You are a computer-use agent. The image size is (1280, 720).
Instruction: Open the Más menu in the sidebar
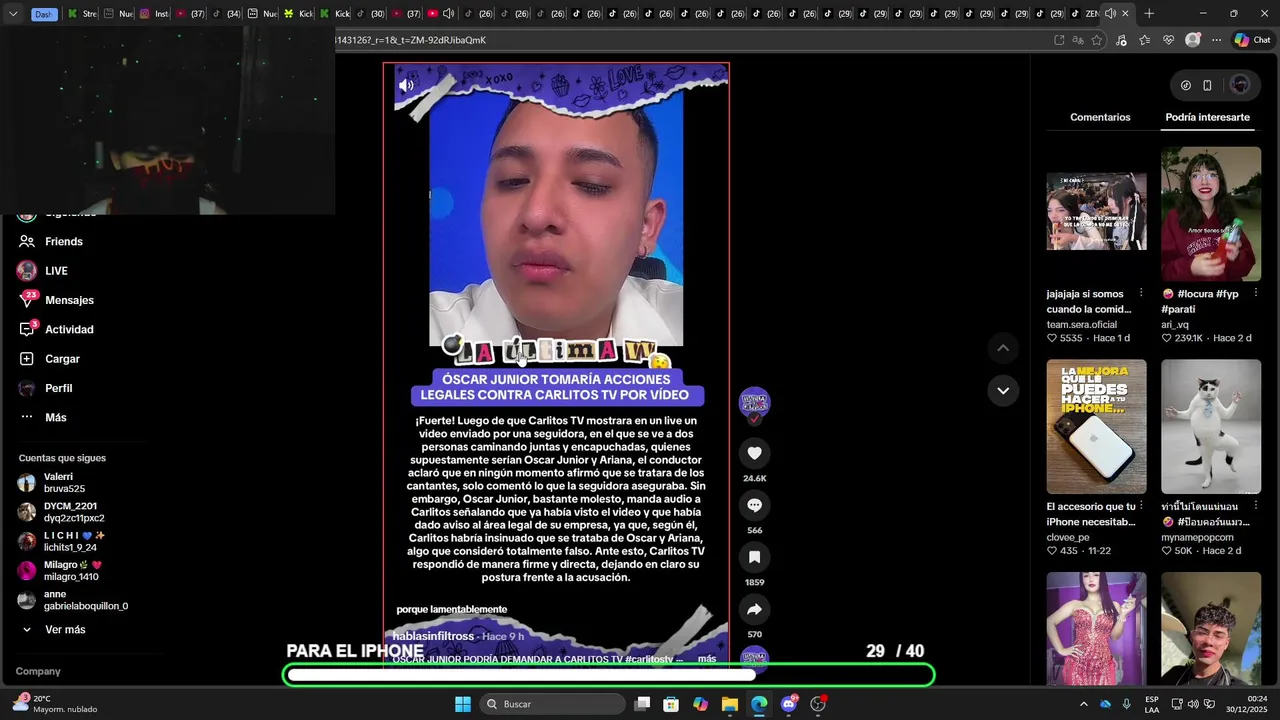click(55, 417)
